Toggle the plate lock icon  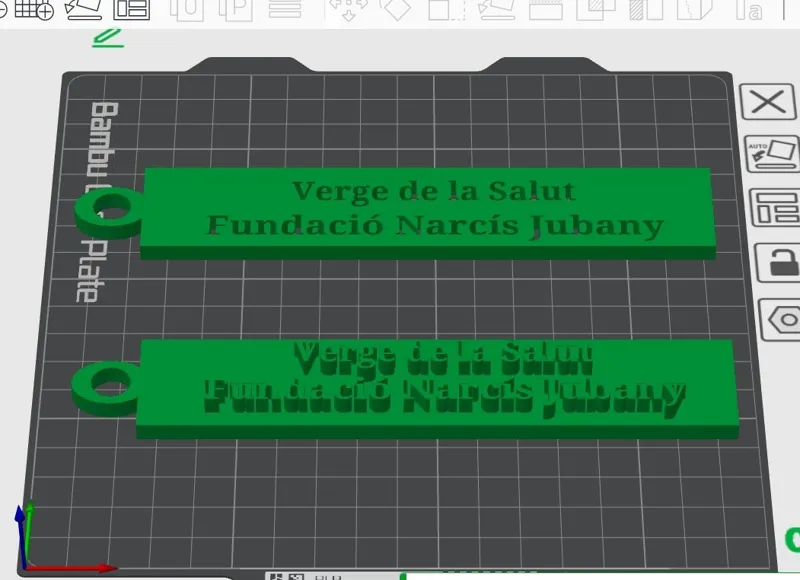(x=779, y=263)
